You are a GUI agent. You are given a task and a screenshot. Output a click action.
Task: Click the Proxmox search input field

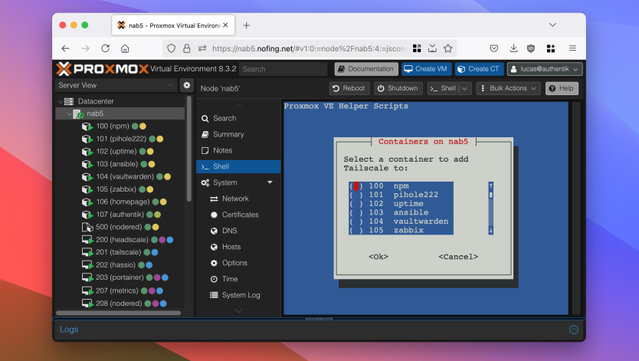[283, 69]
